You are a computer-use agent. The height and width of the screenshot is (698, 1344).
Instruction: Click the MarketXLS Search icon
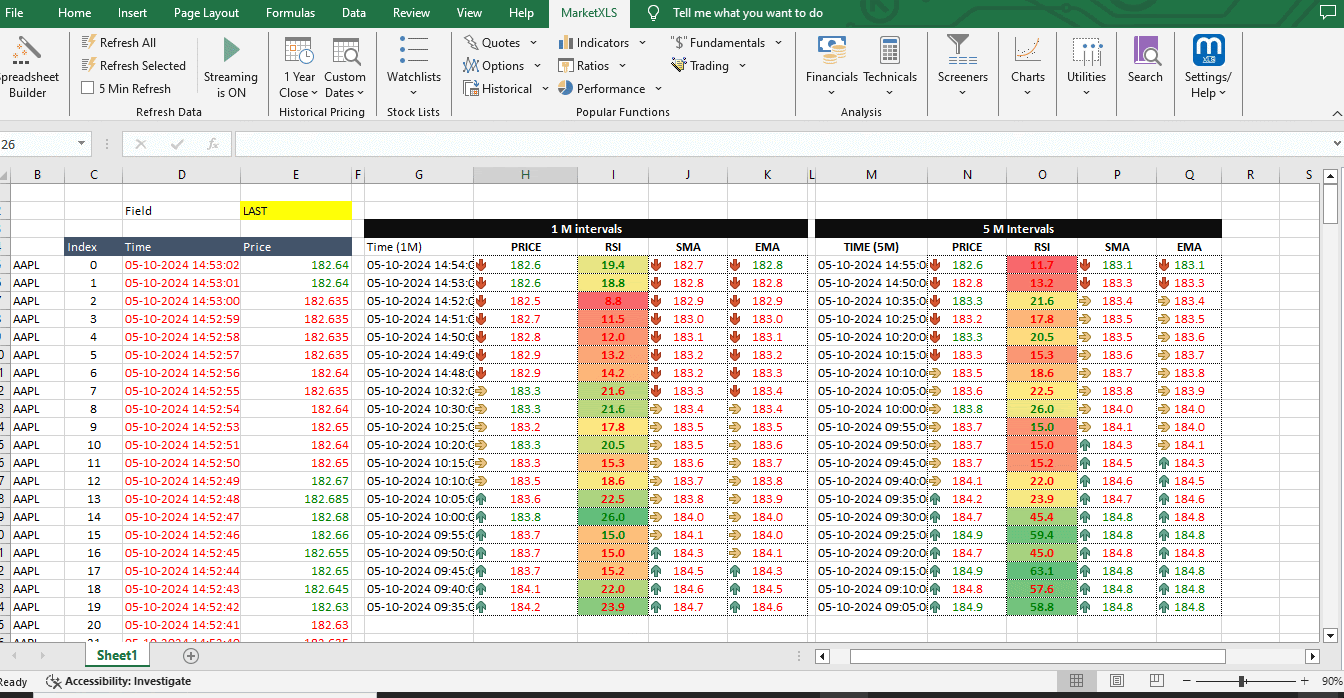point(1145,52)
